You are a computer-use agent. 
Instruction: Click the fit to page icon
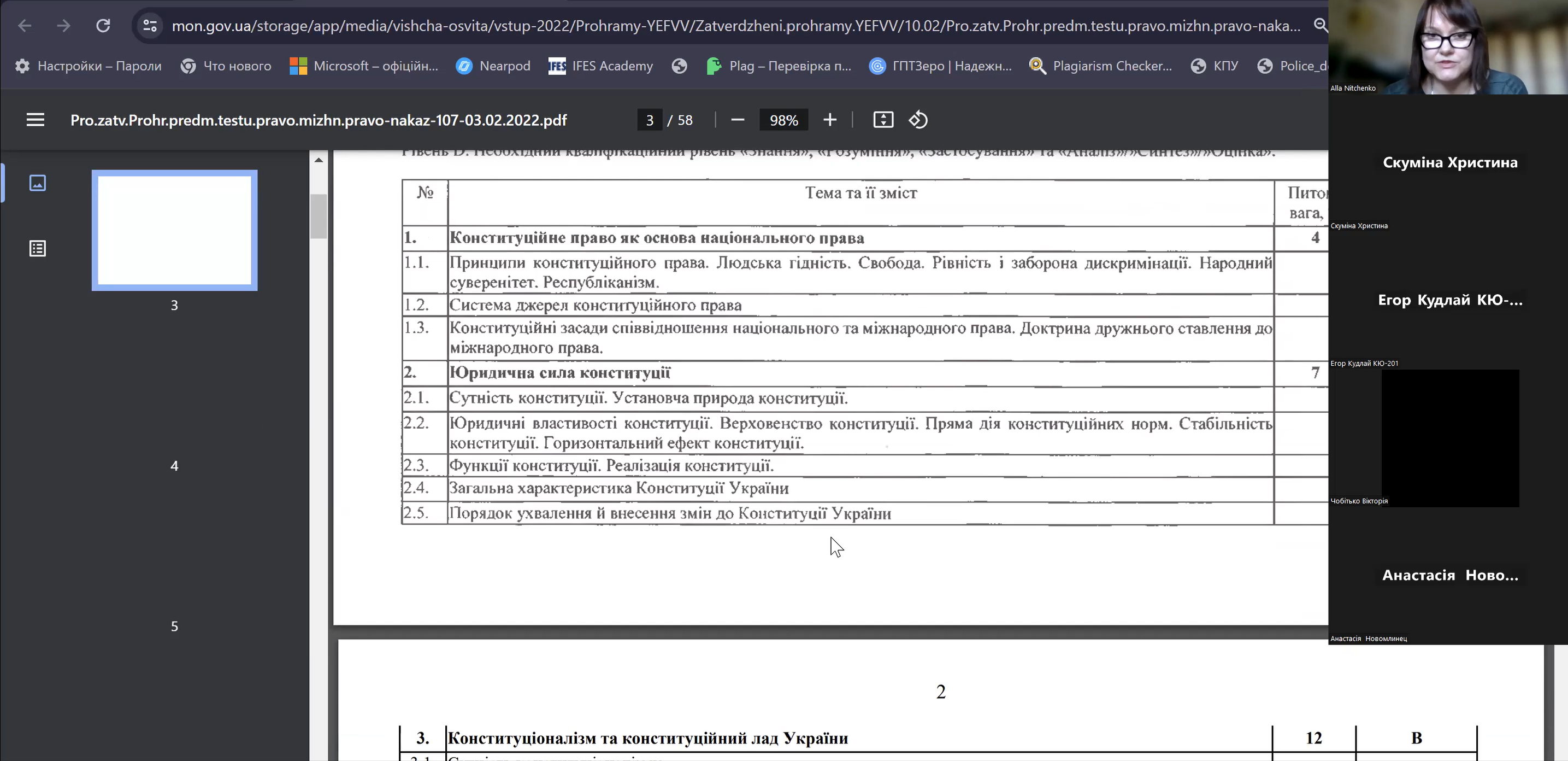[x=882, y=120]
